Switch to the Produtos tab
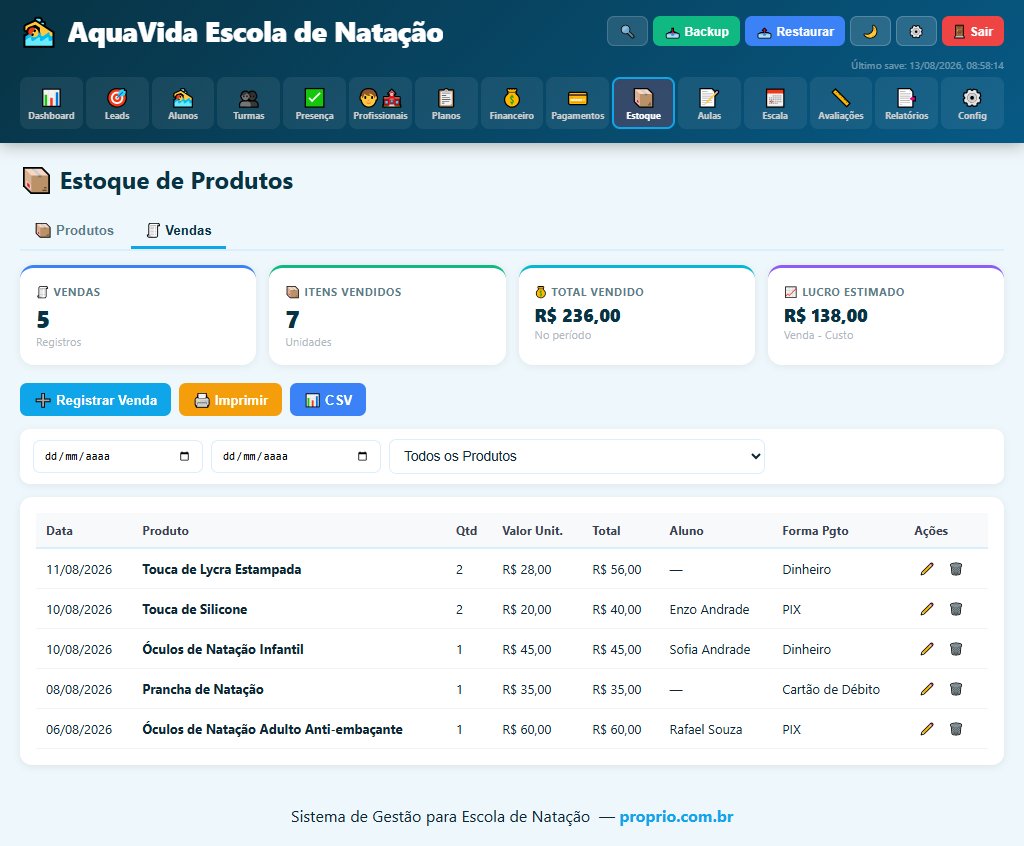 pos(74,231)
